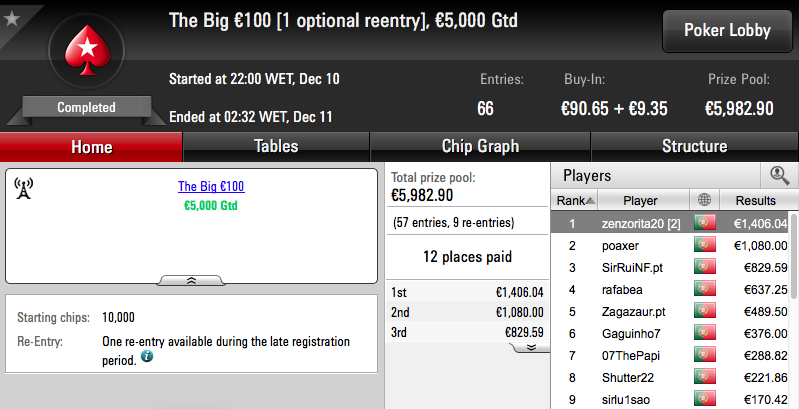Screen dimensions: 799x409
Task: Click the broadcast antenna icon
Action: click(x=23, y=188)
